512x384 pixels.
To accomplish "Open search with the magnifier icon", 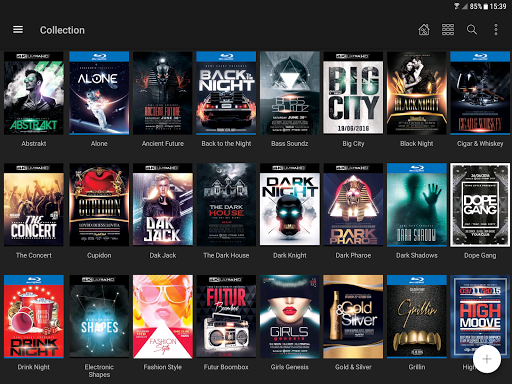I will click(x=472, y=30).
